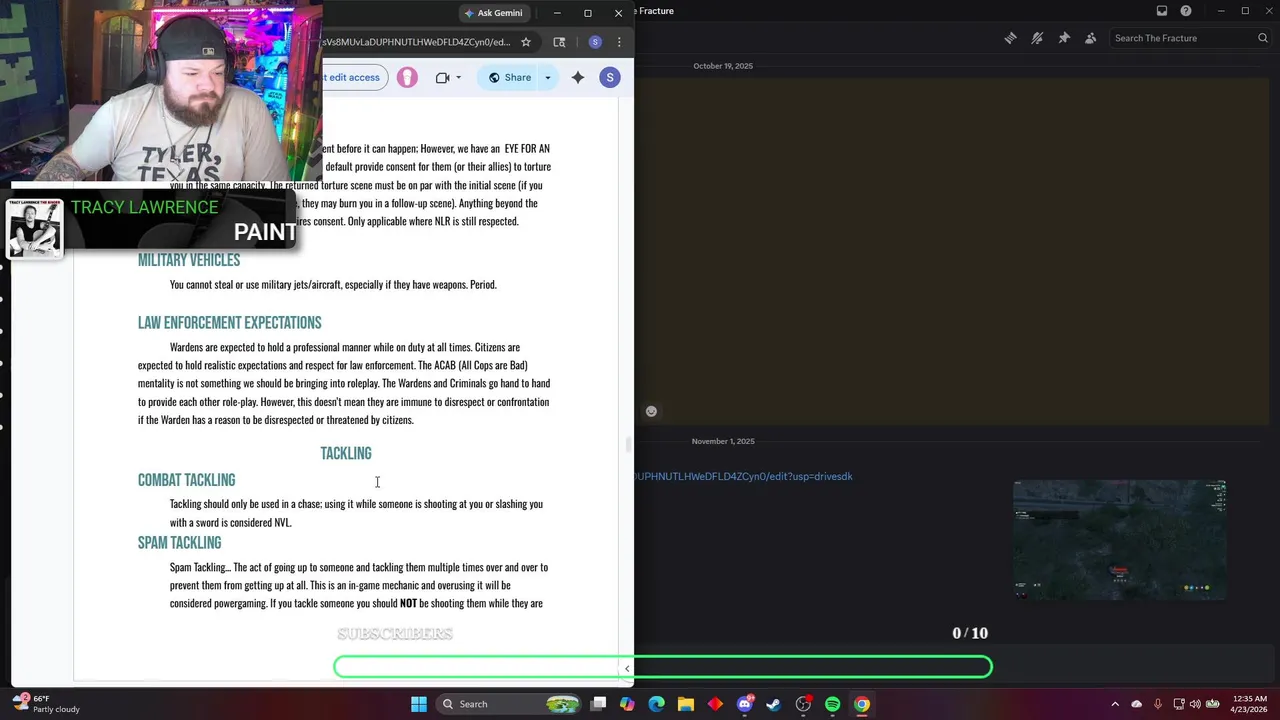Click the COMBAT TACKLING heading
Screen dimensions: 1280x720
click(x=187, y=481)
